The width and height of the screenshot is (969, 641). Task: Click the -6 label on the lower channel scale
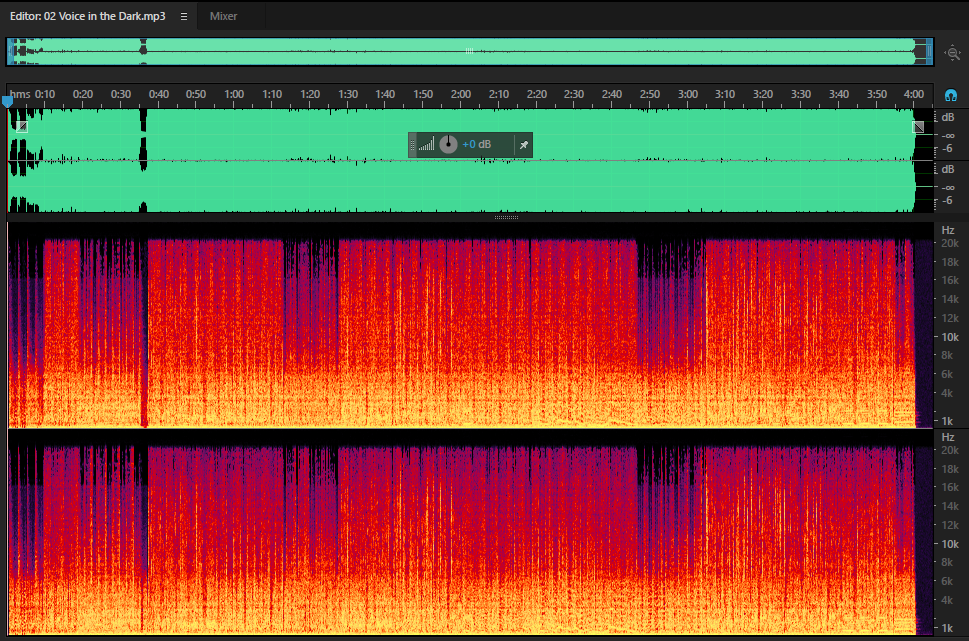click(947, 201)
